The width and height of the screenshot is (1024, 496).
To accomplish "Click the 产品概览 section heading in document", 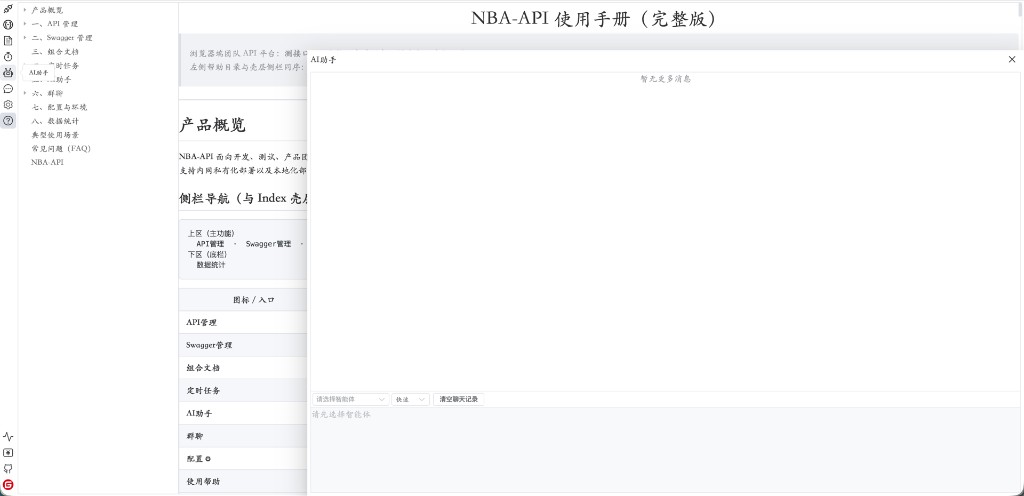I will tap(212, 125).
